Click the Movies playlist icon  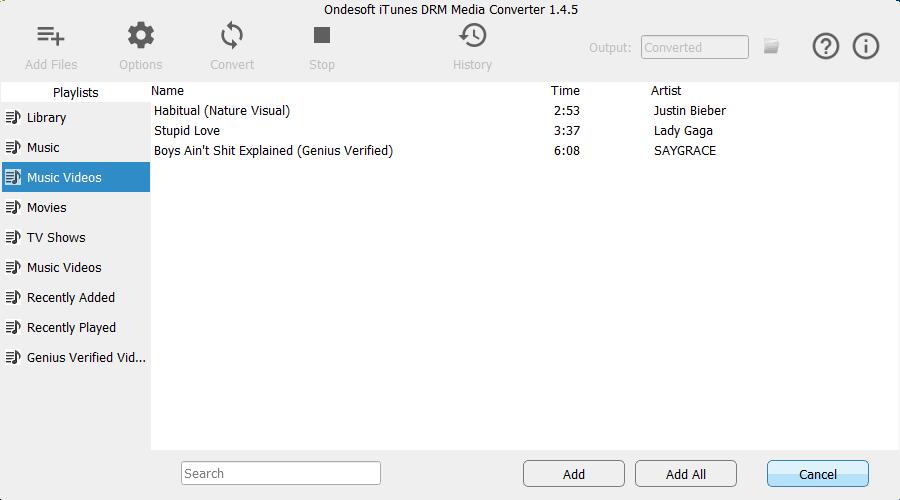click(x=13, y=207)
